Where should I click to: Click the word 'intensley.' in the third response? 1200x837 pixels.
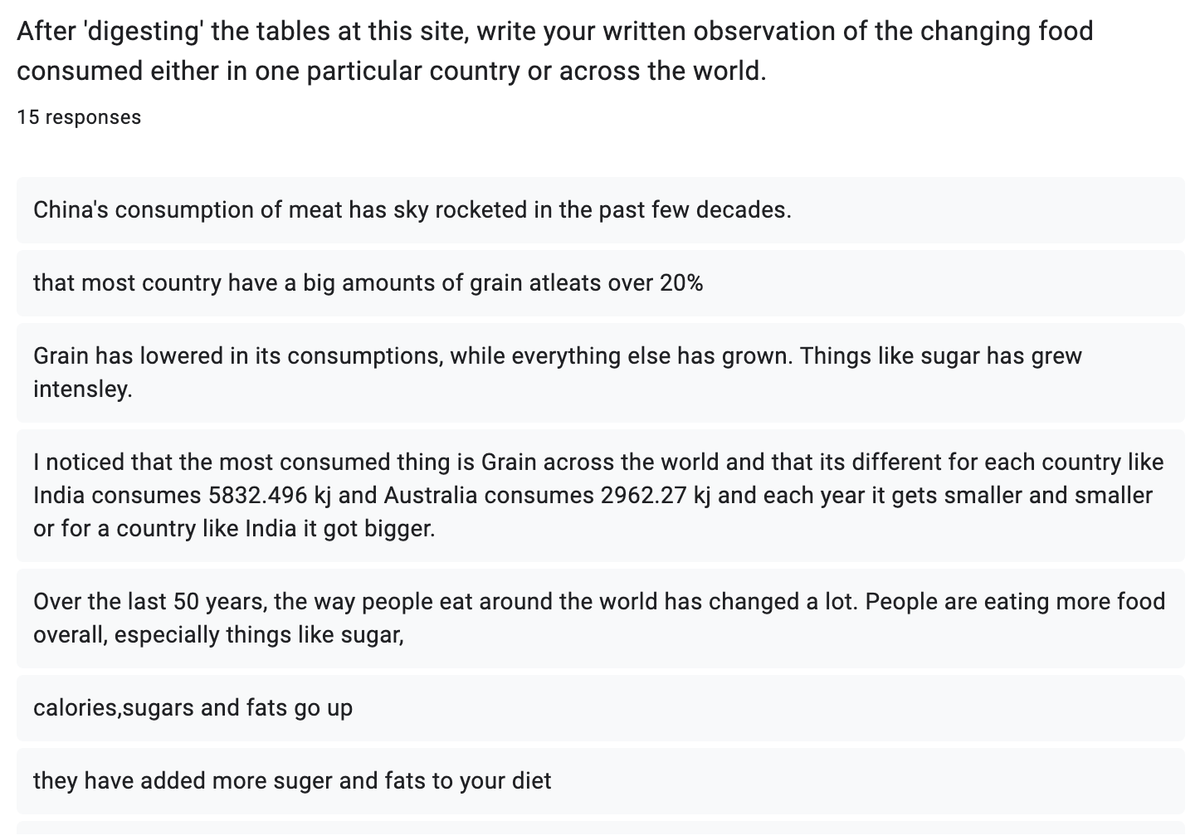coord(82,389)
